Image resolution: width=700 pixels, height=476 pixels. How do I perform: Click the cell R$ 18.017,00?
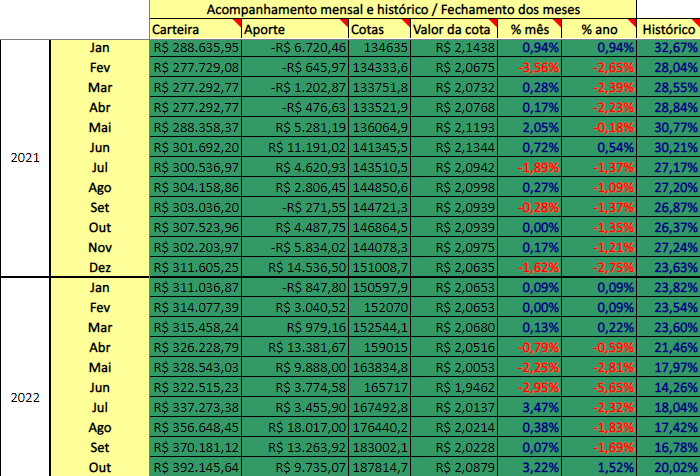tap(295, 427)
